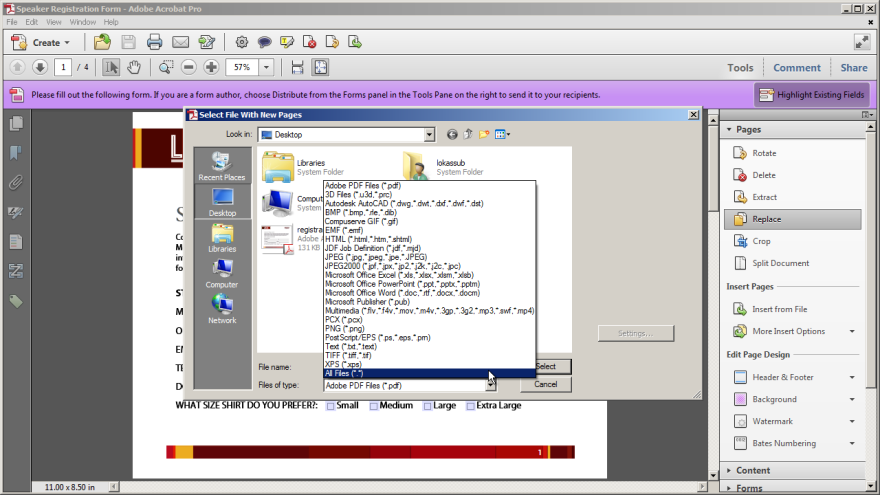
Task: Open the Tools pane tab
Action: tap(740, 67)
